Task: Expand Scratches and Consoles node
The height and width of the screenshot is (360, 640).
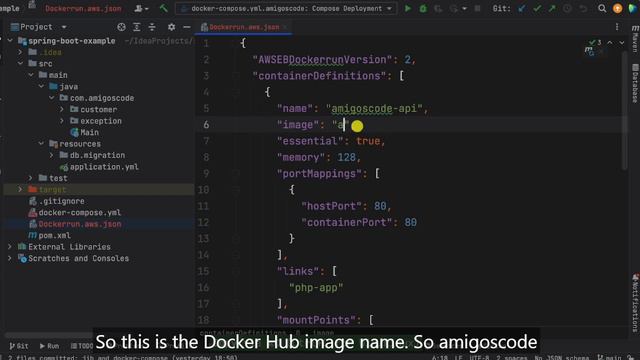Action: 10,258
